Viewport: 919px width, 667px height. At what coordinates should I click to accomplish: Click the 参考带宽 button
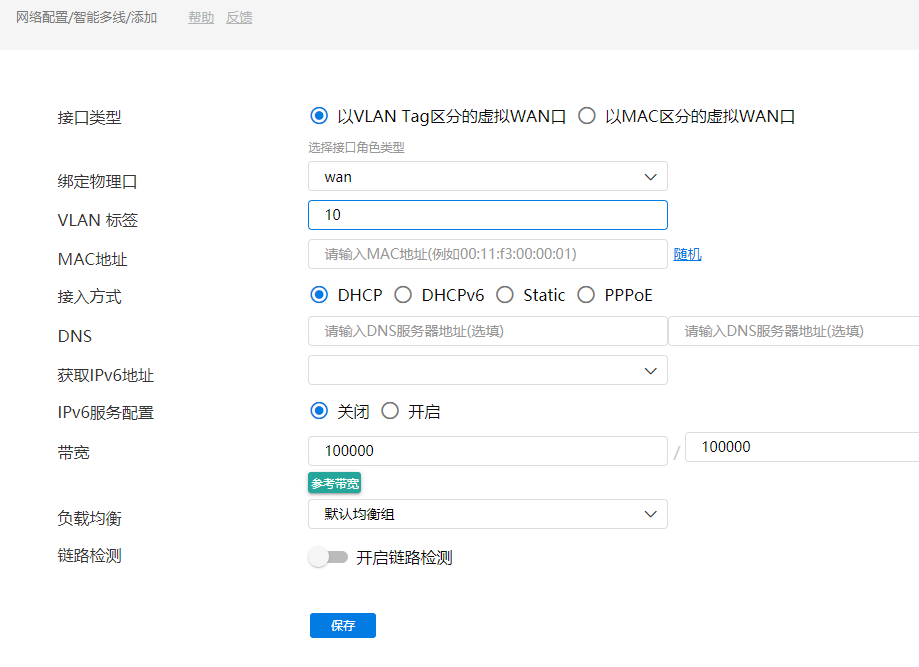pos(334,483)
